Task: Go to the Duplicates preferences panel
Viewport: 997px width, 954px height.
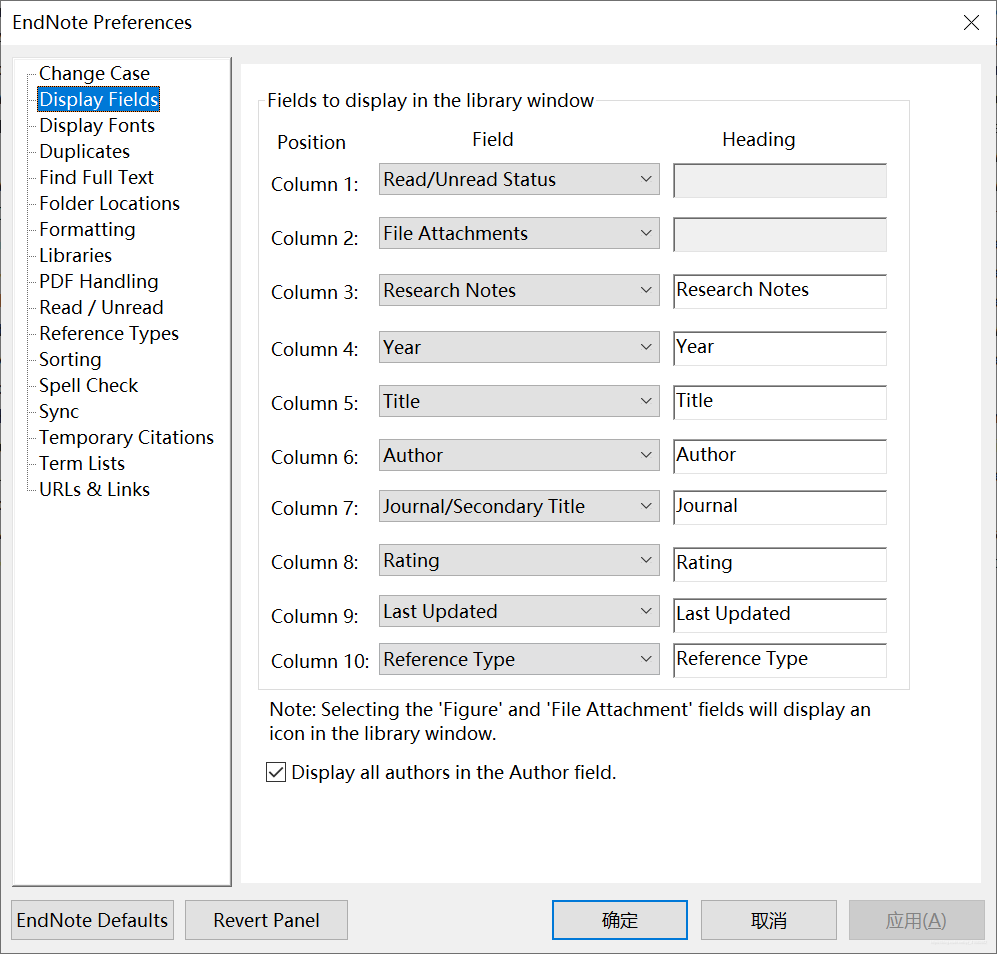Action: pyautogui.click(x=84, y=152)
